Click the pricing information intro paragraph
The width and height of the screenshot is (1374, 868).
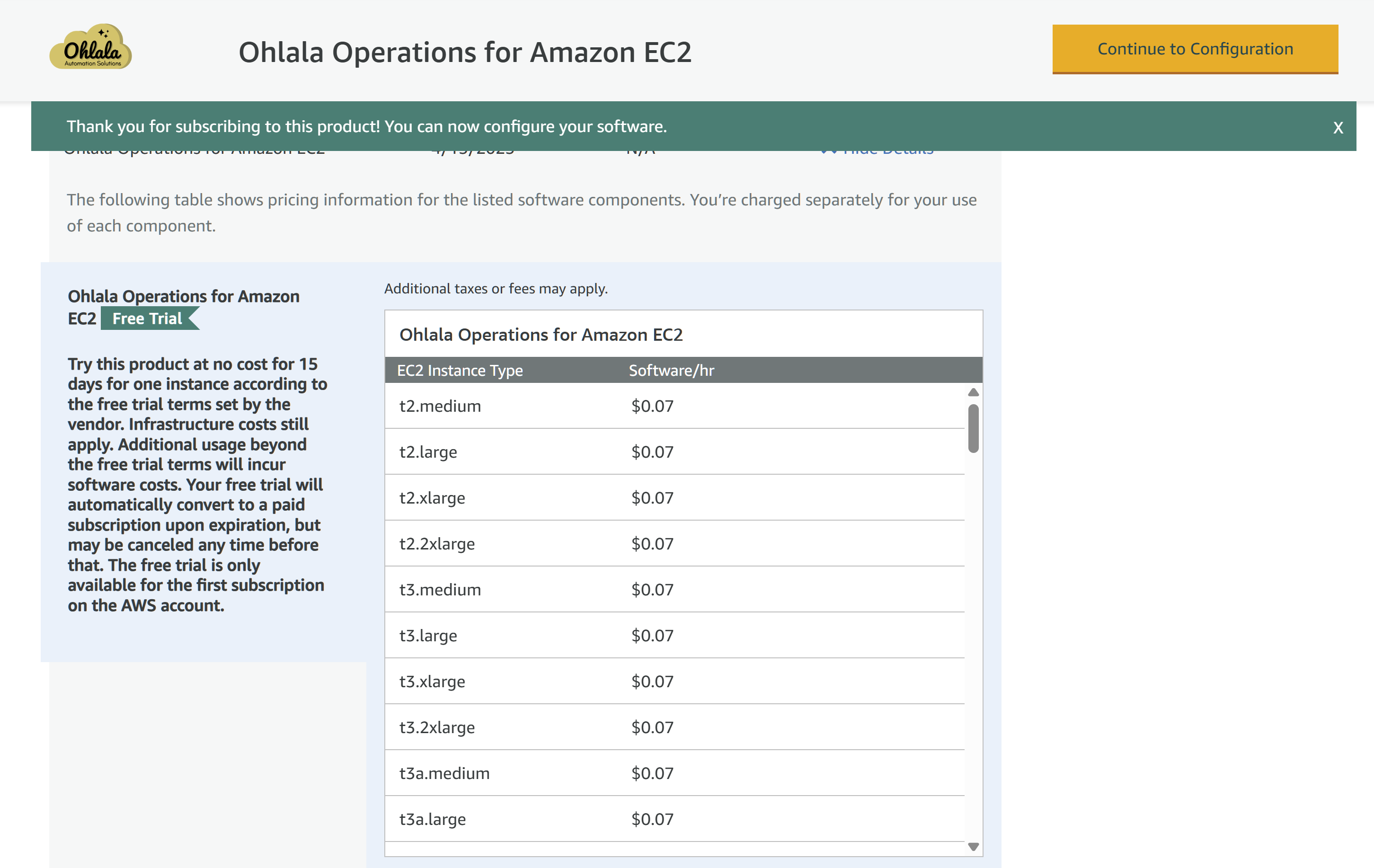click(522, 213)
